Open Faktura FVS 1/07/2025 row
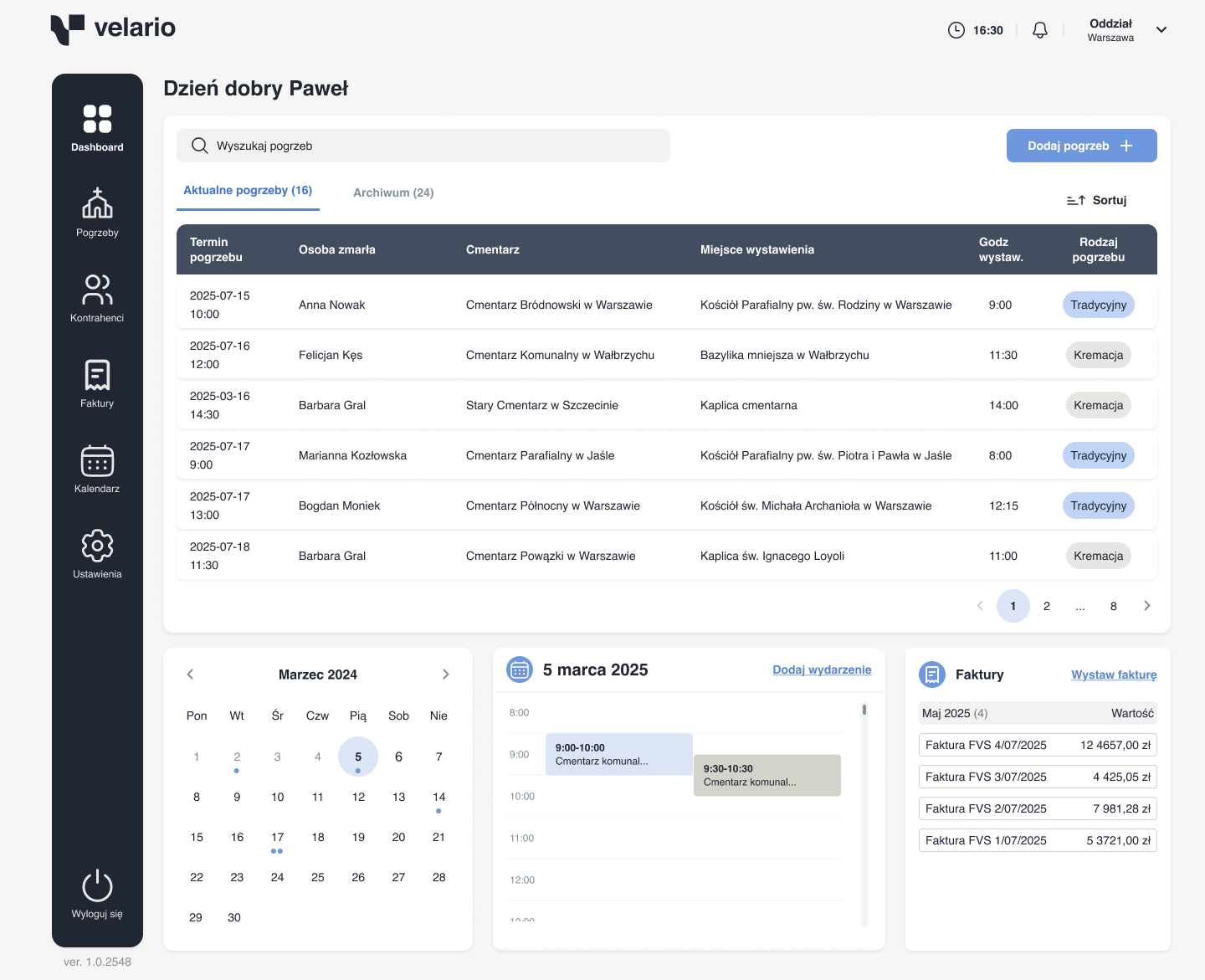 pyautogui.click(x=1038, y=840)
